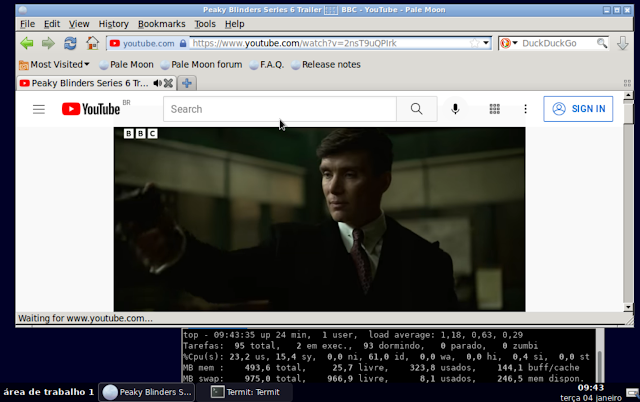Click the youtube.com site identity label
The height and width of the screenshot is (402, 640).
coord(149,43)
